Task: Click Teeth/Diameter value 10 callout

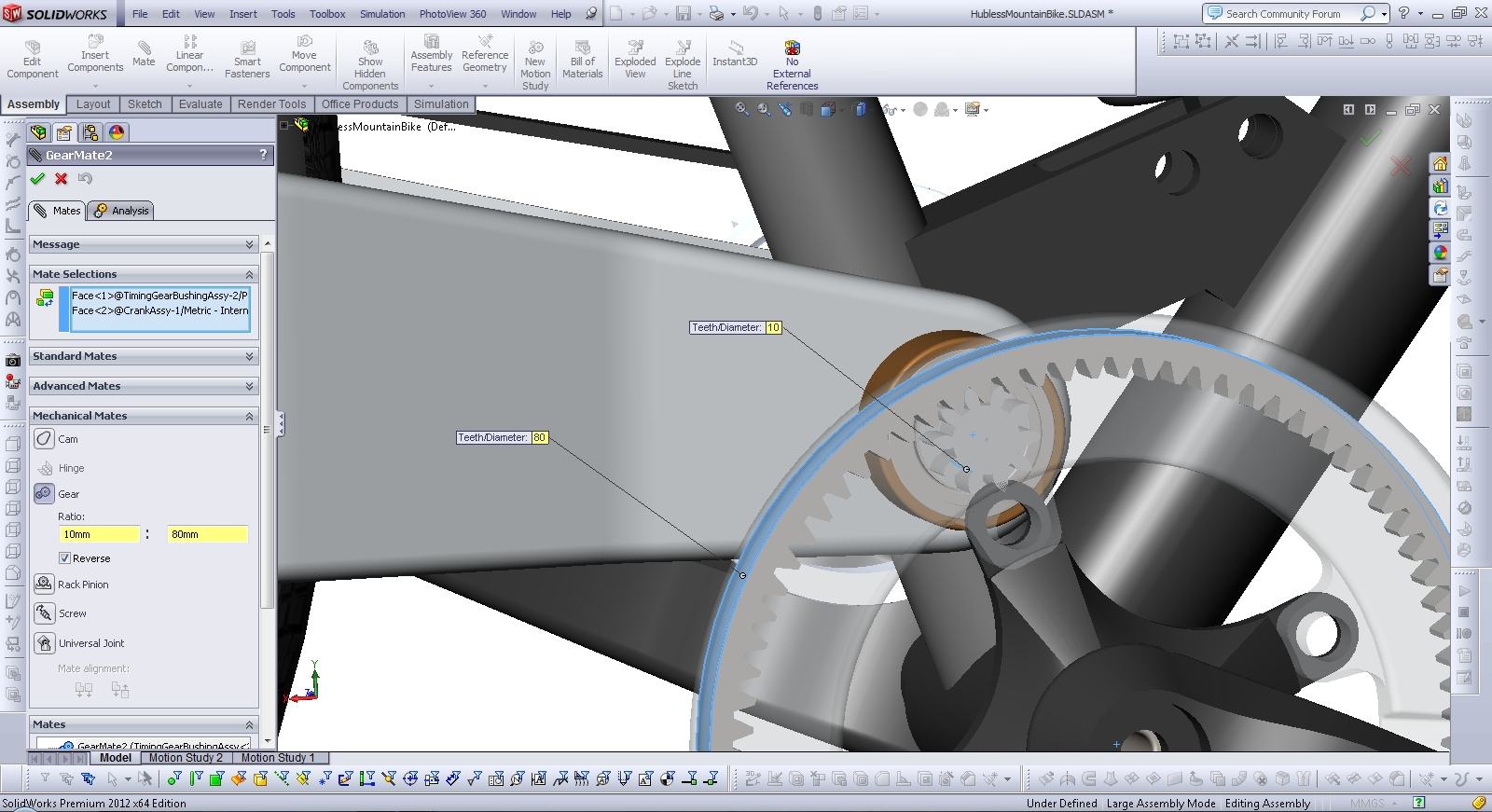Action: (x=773, y=327)
